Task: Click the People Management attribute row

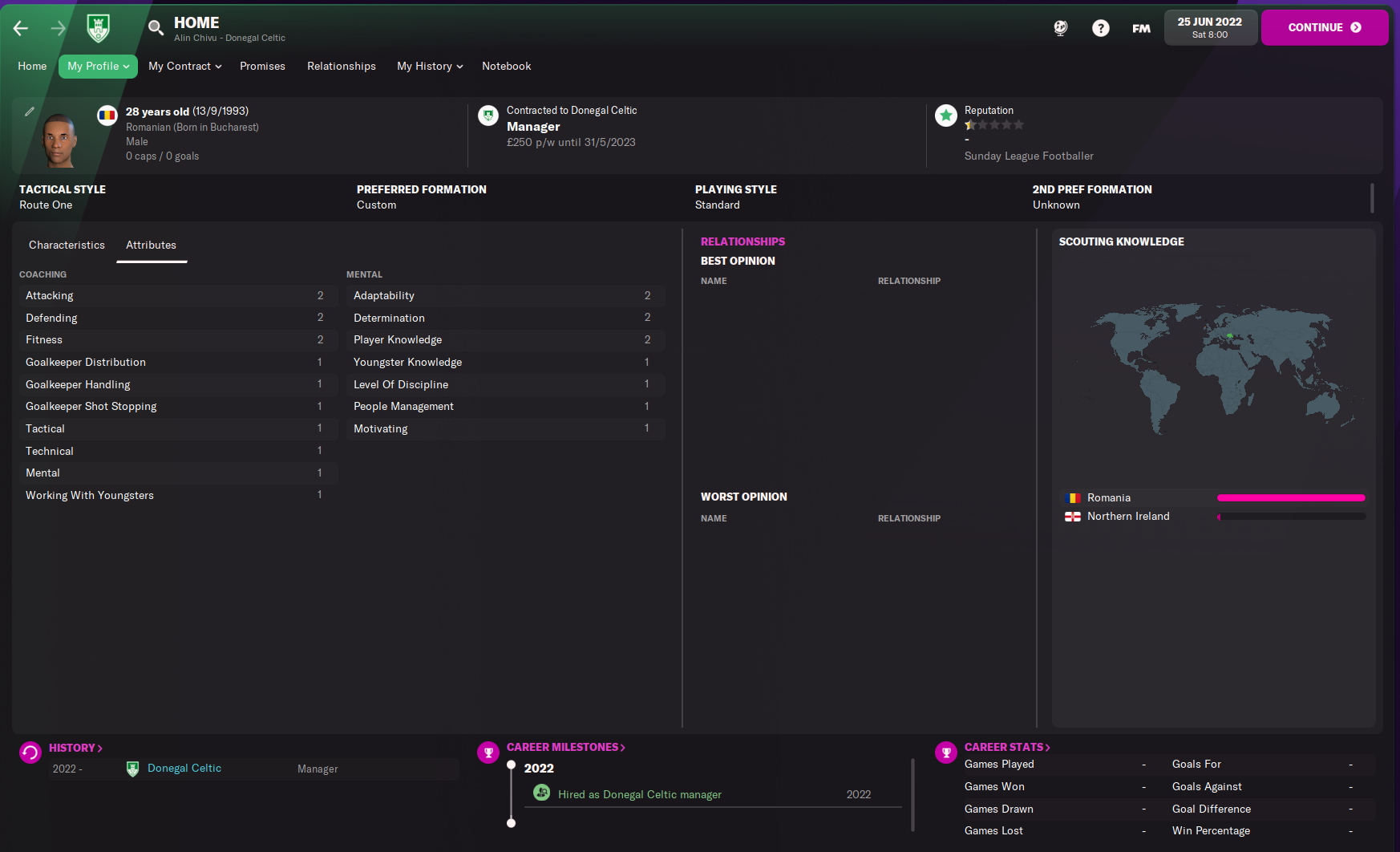Action: click(505, 407)
